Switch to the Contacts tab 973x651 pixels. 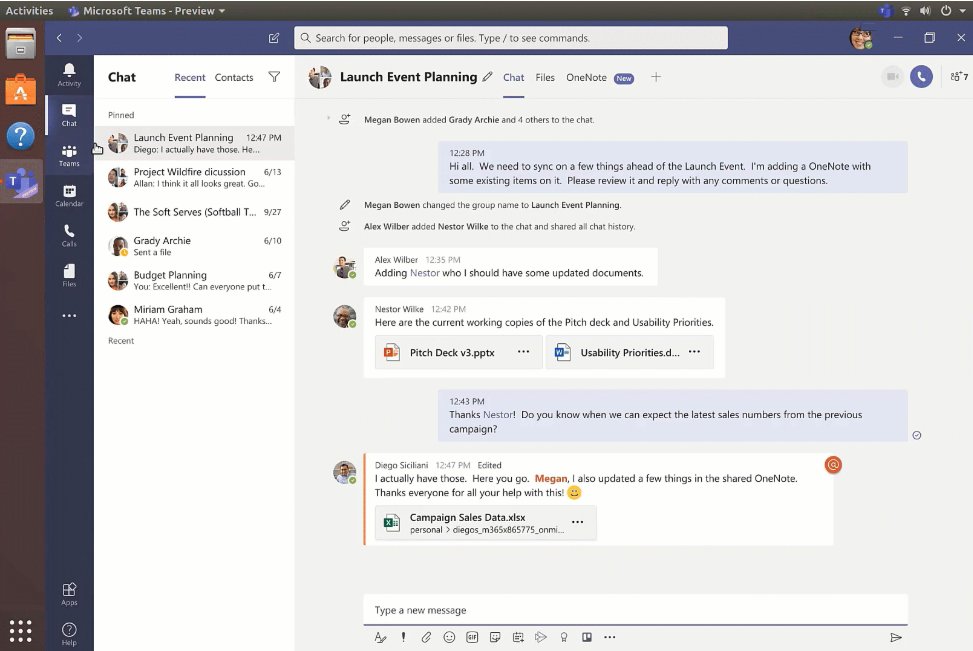click(234, 78)
